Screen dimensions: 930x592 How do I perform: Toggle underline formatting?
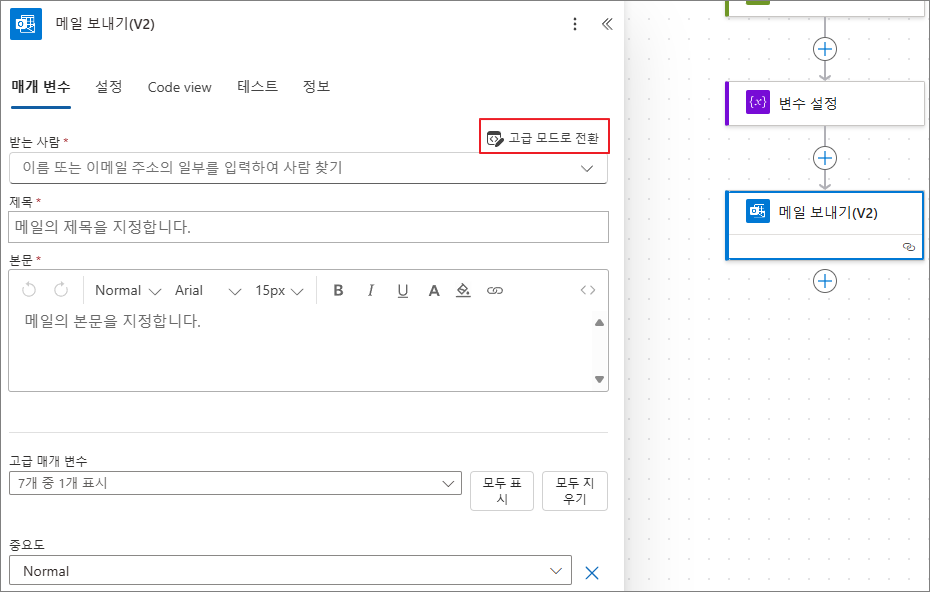[x=403, y=290]
